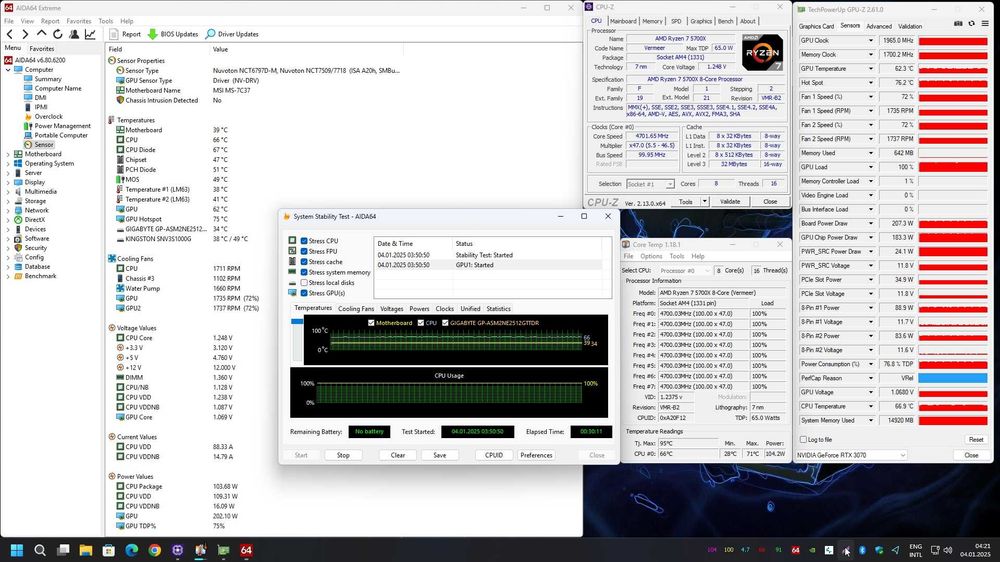Open the volume tray icon
Image resolution: width=1000 pixels, height=562 pixels.
(x=948, y=550)
